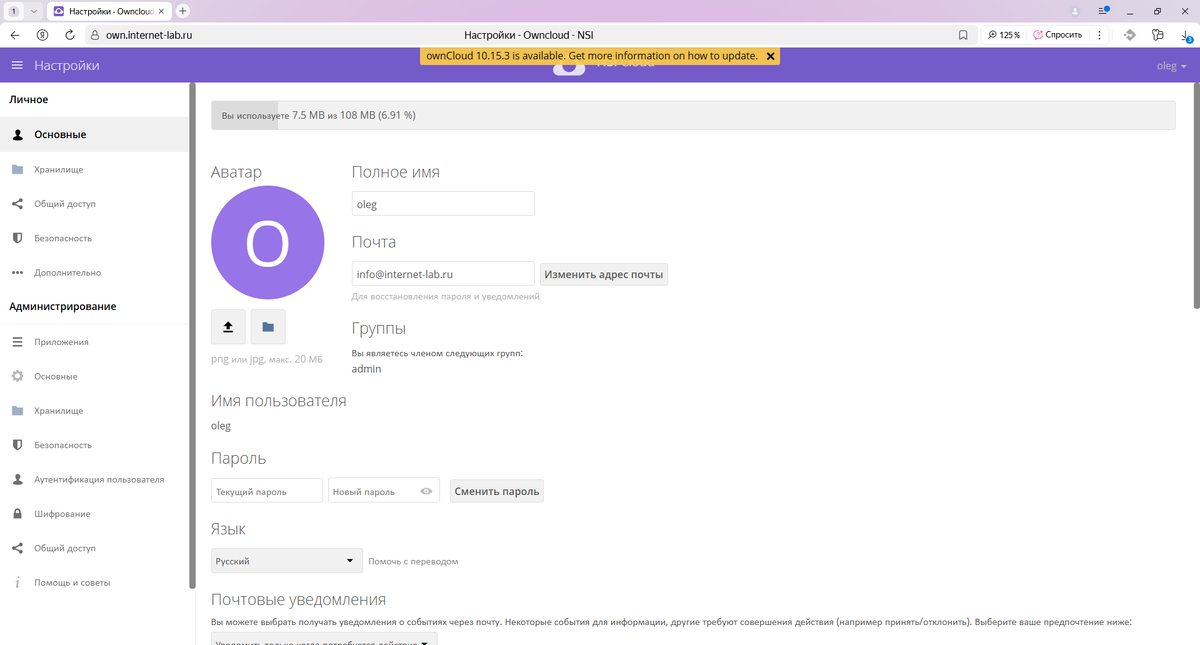Open the oleg user dropdown menu
This screenshot has height=645, width=1200.
(1171, 65)
